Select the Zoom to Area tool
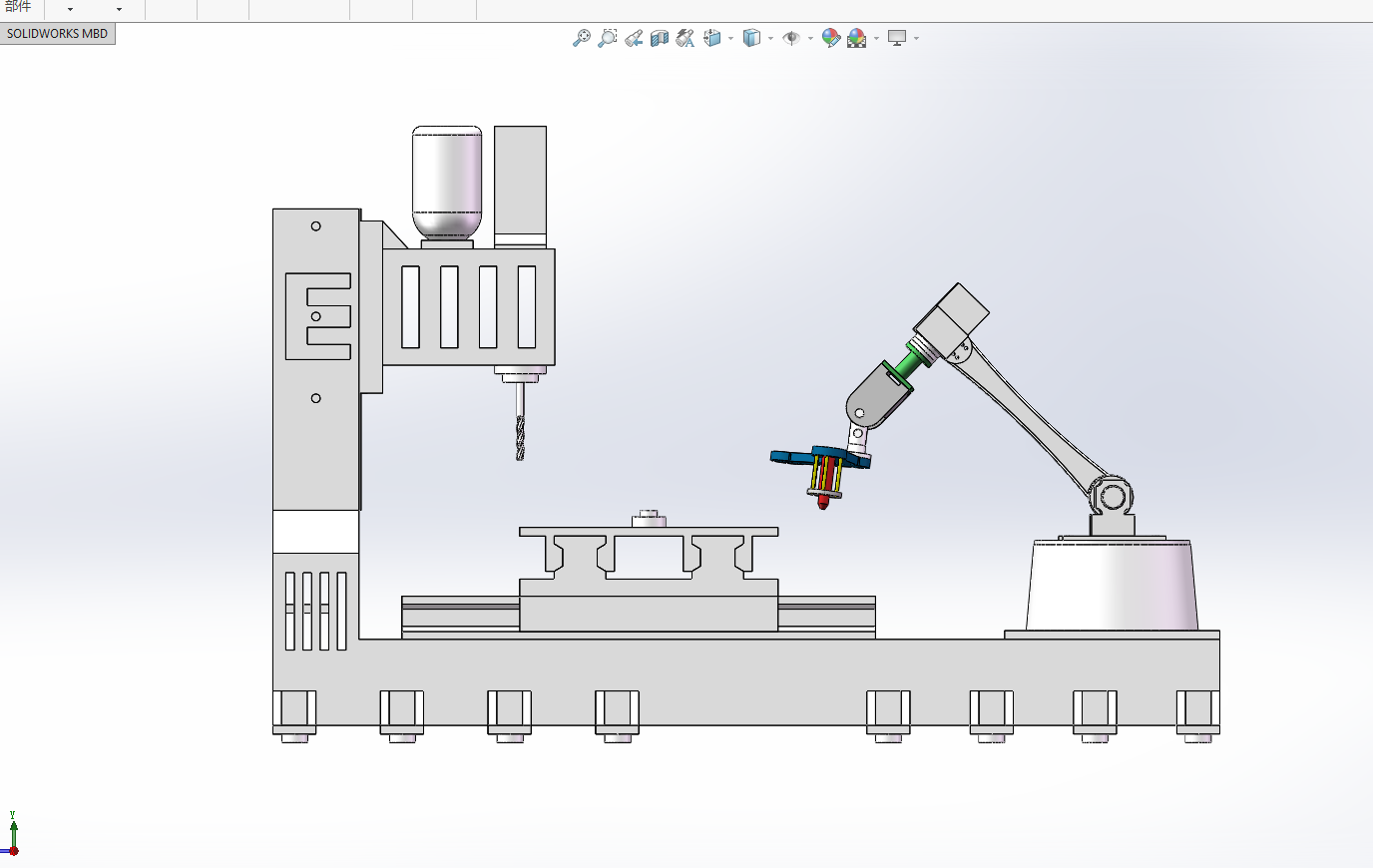 [x=608, y=38]
